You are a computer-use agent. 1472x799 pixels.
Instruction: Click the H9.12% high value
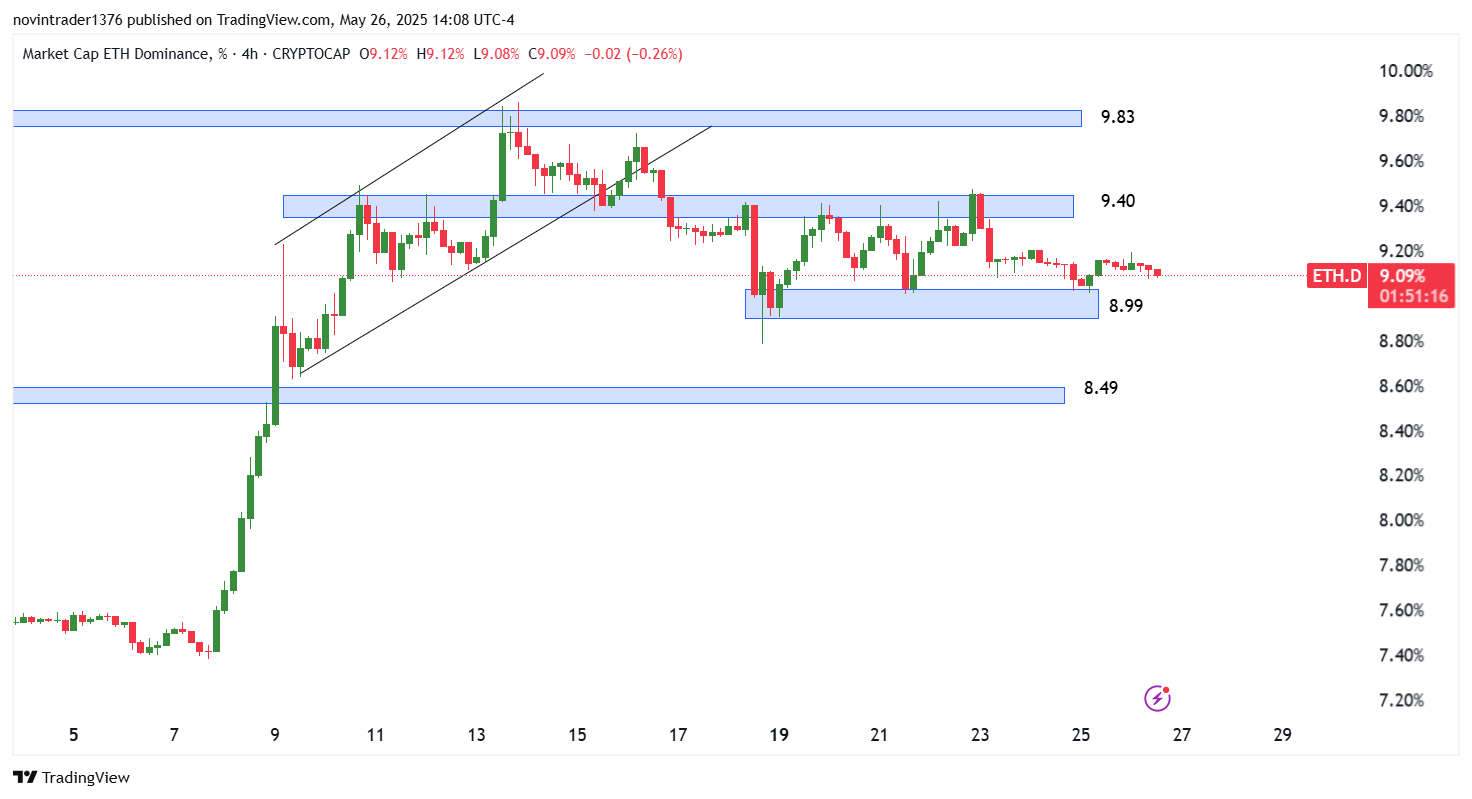point(441,54)
